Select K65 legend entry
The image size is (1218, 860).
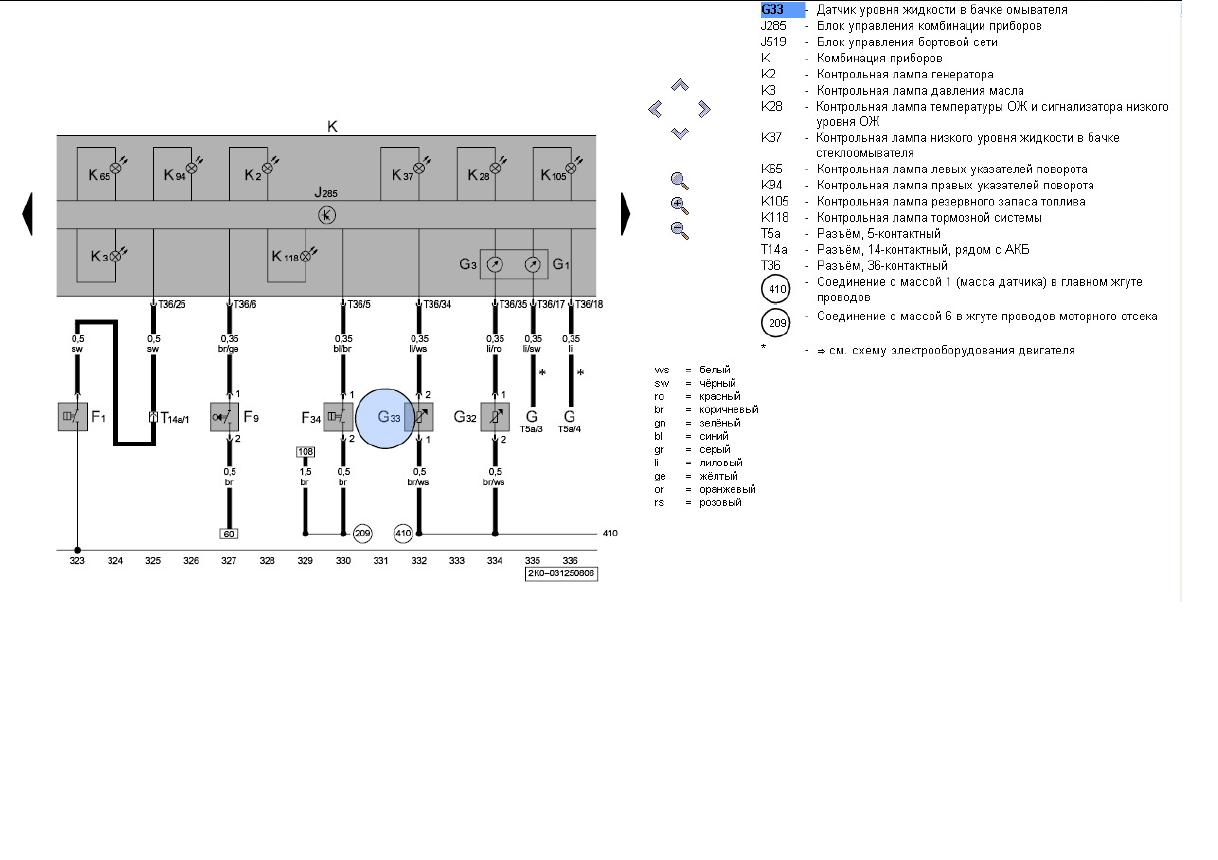click(924, 169)
